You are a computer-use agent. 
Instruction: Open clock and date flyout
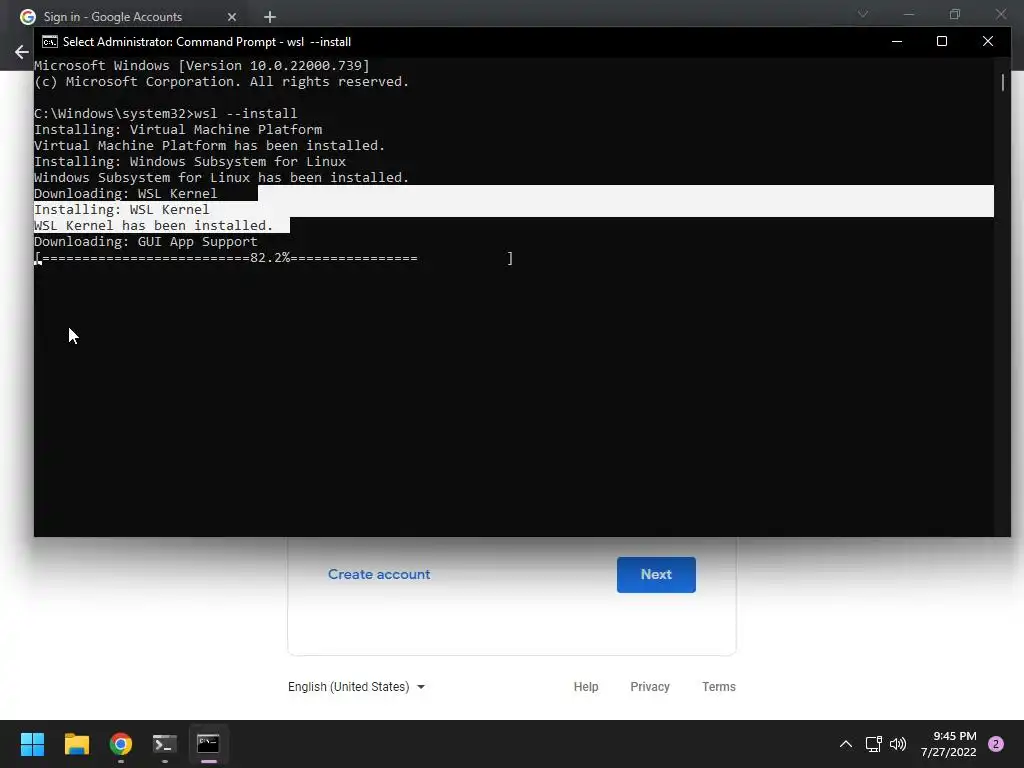tap(948, 744)
